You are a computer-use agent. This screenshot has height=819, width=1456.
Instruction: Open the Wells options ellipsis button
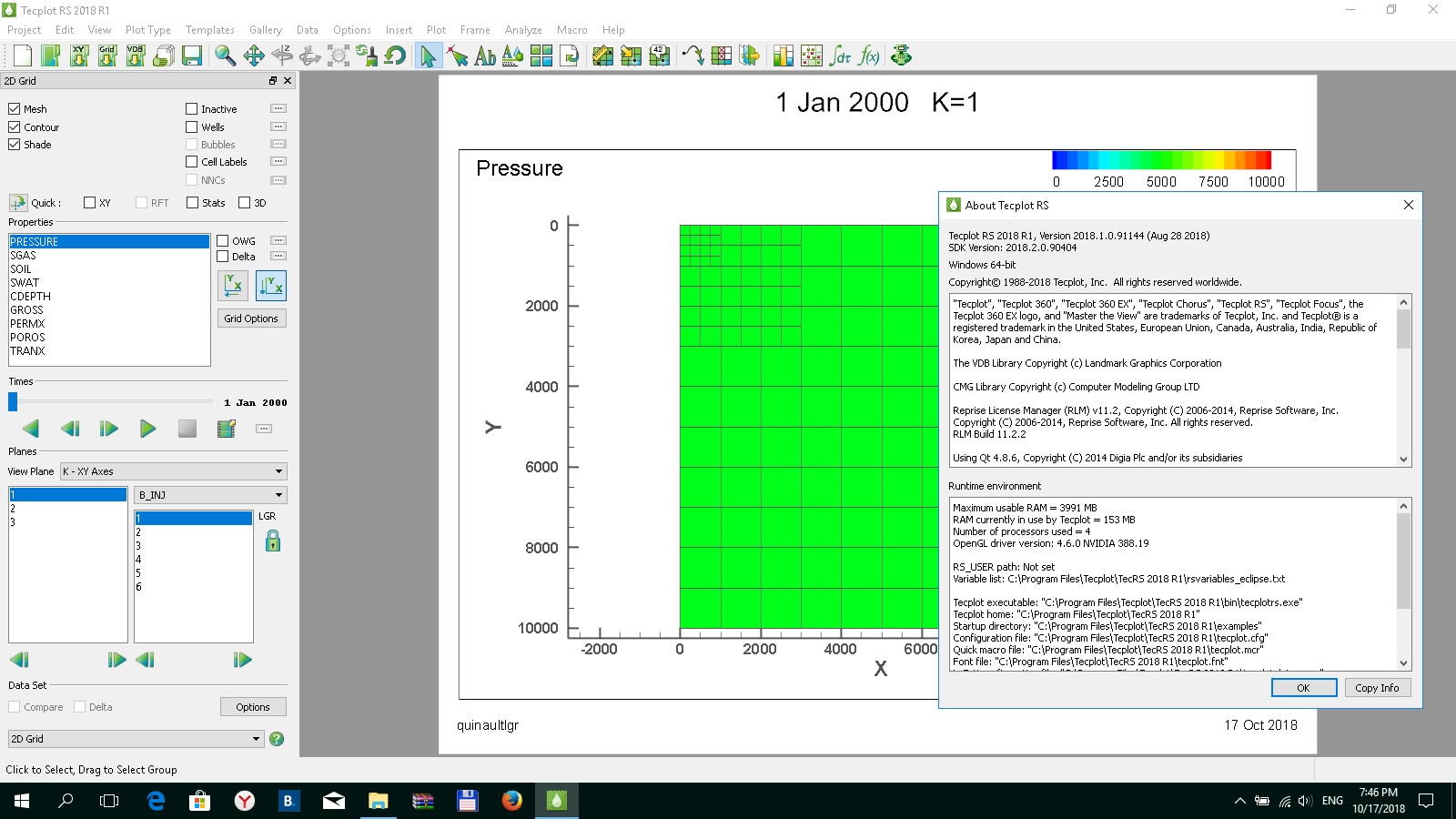(278, 126)
